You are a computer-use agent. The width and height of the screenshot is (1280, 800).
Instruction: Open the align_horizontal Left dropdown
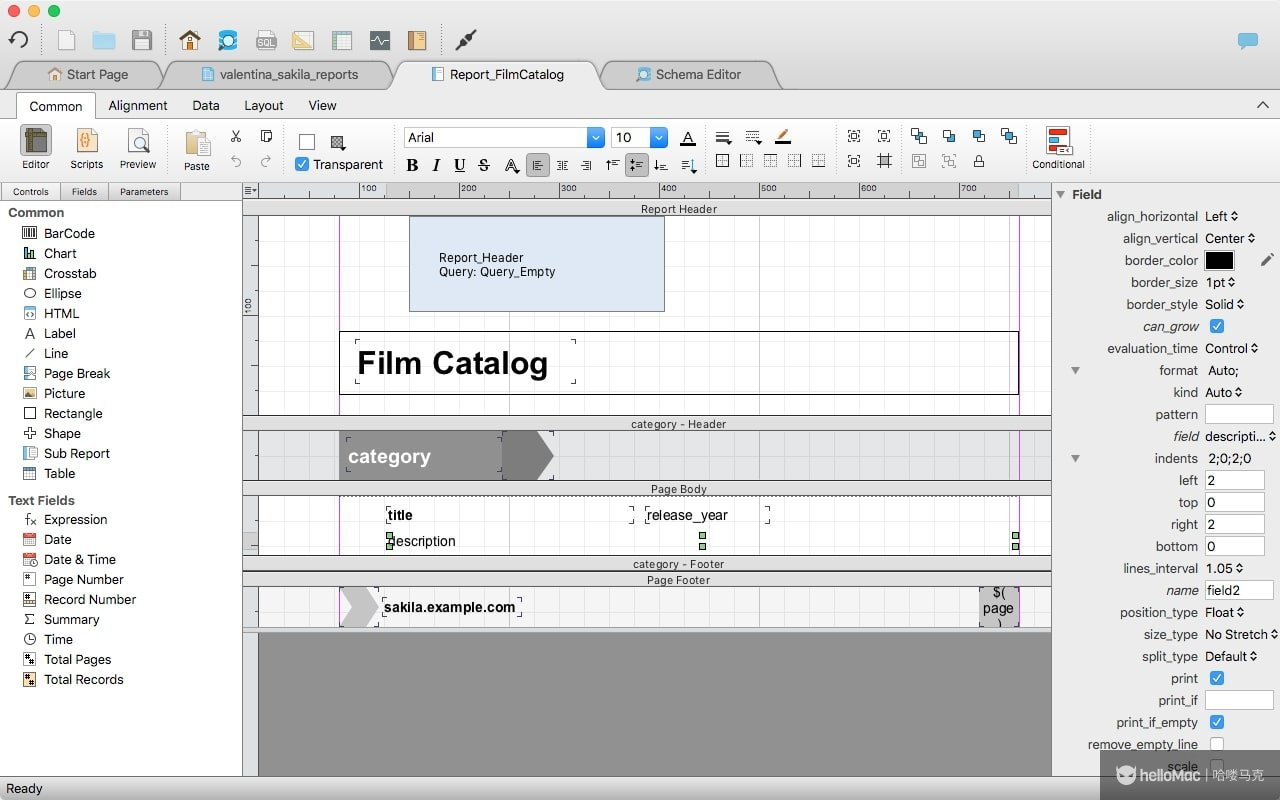(1221, 216)
